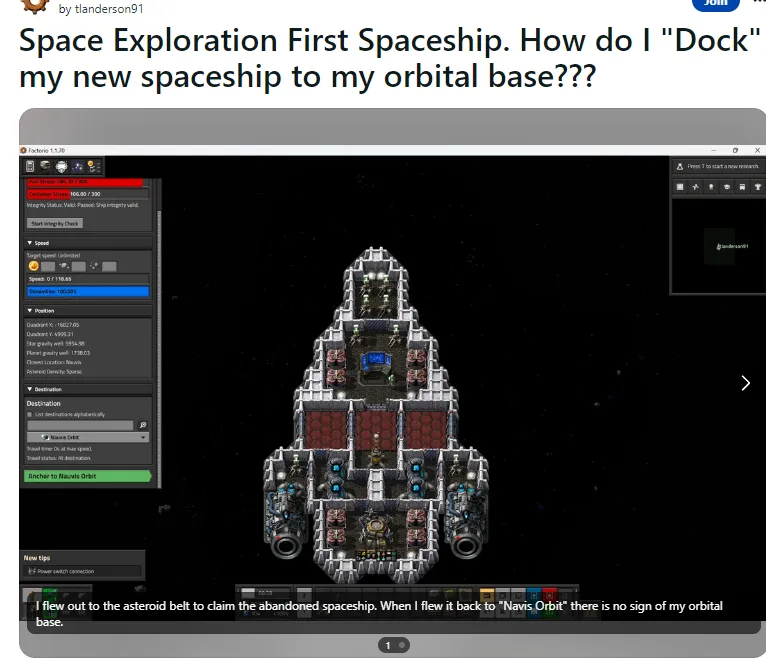The width and height of the screenshot is (766, 658).
Task: Open the spaceship icon in top-left bar
Action: 61,167
